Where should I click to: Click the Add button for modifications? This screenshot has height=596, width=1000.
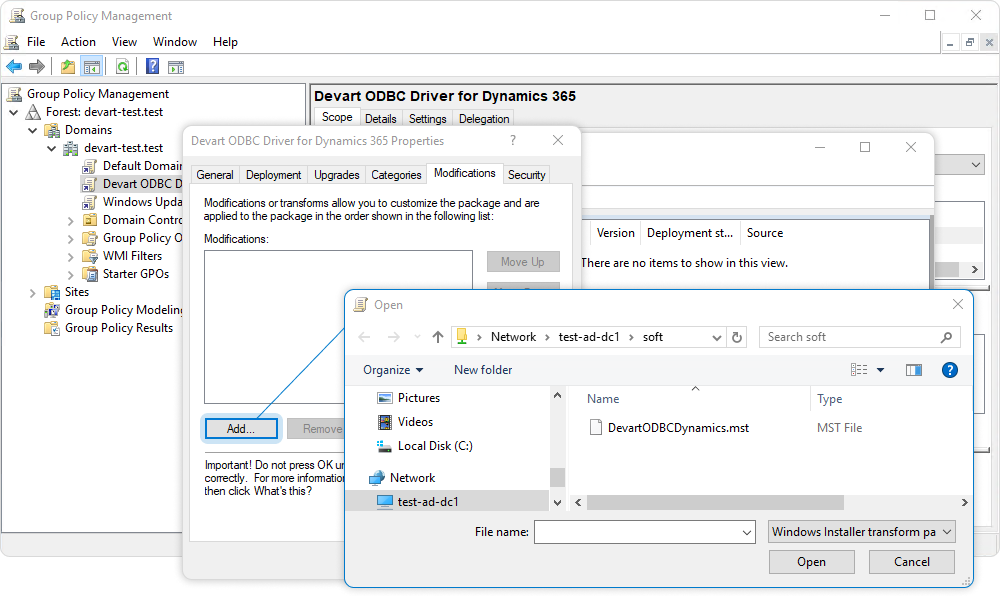(x=240, y=428)
